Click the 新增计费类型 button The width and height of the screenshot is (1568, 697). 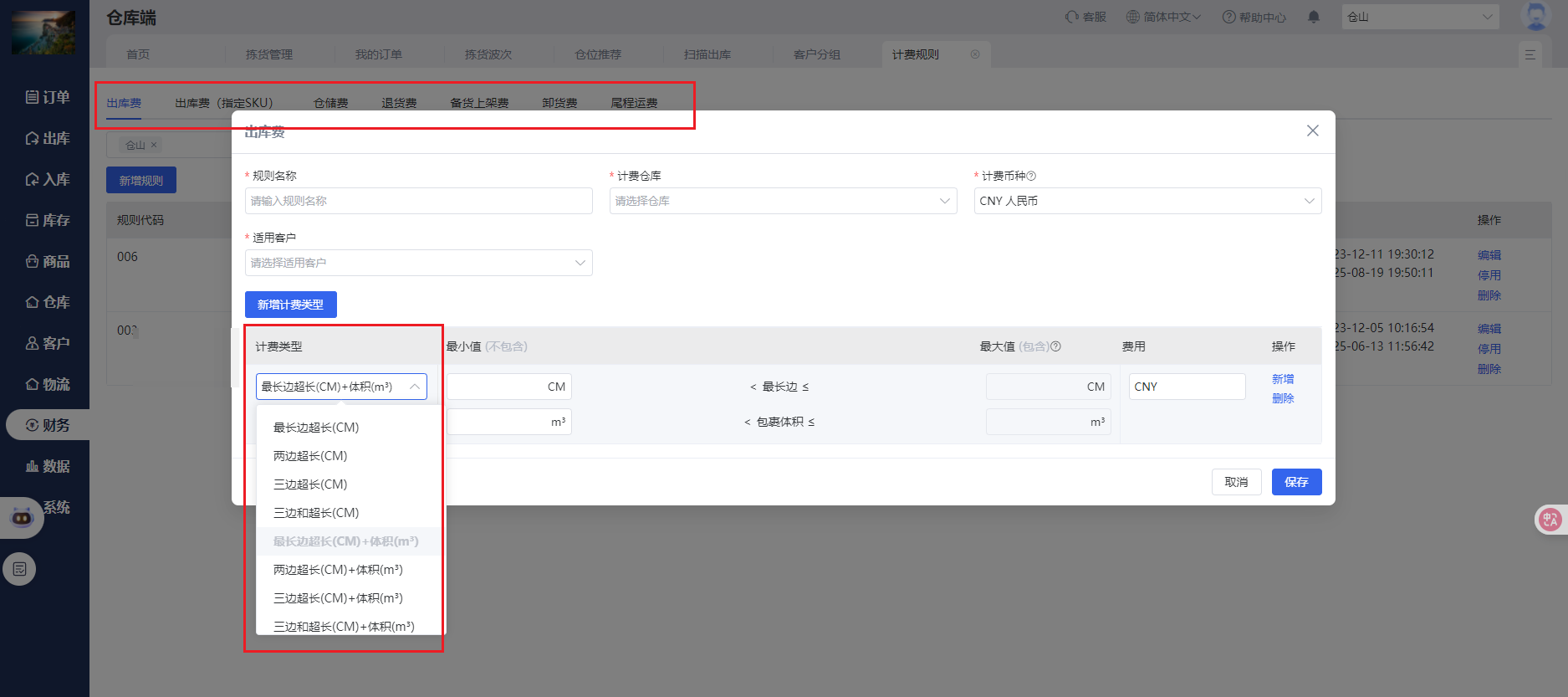291,305
